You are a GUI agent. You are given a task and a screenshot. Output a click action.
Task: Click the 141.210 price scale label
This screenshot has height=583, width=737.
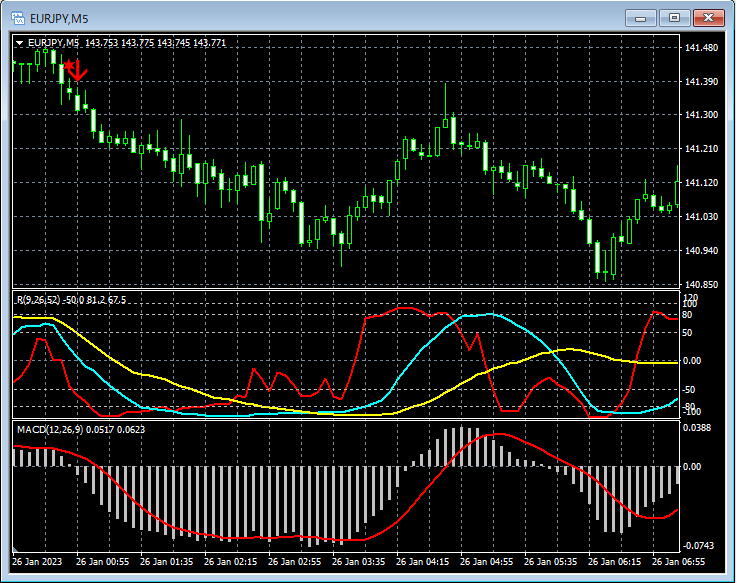point(702,149)
